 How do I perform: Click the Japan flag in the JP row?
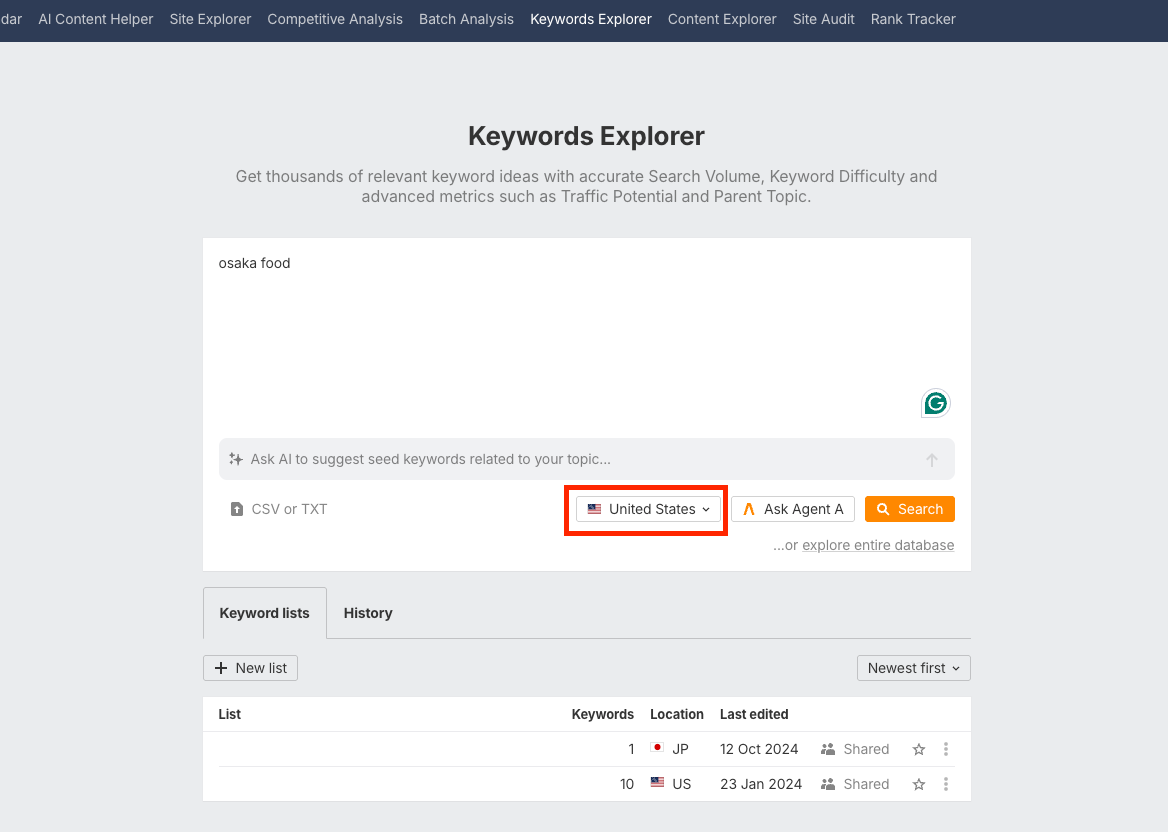pyautogui.click(x=657, y=748)
